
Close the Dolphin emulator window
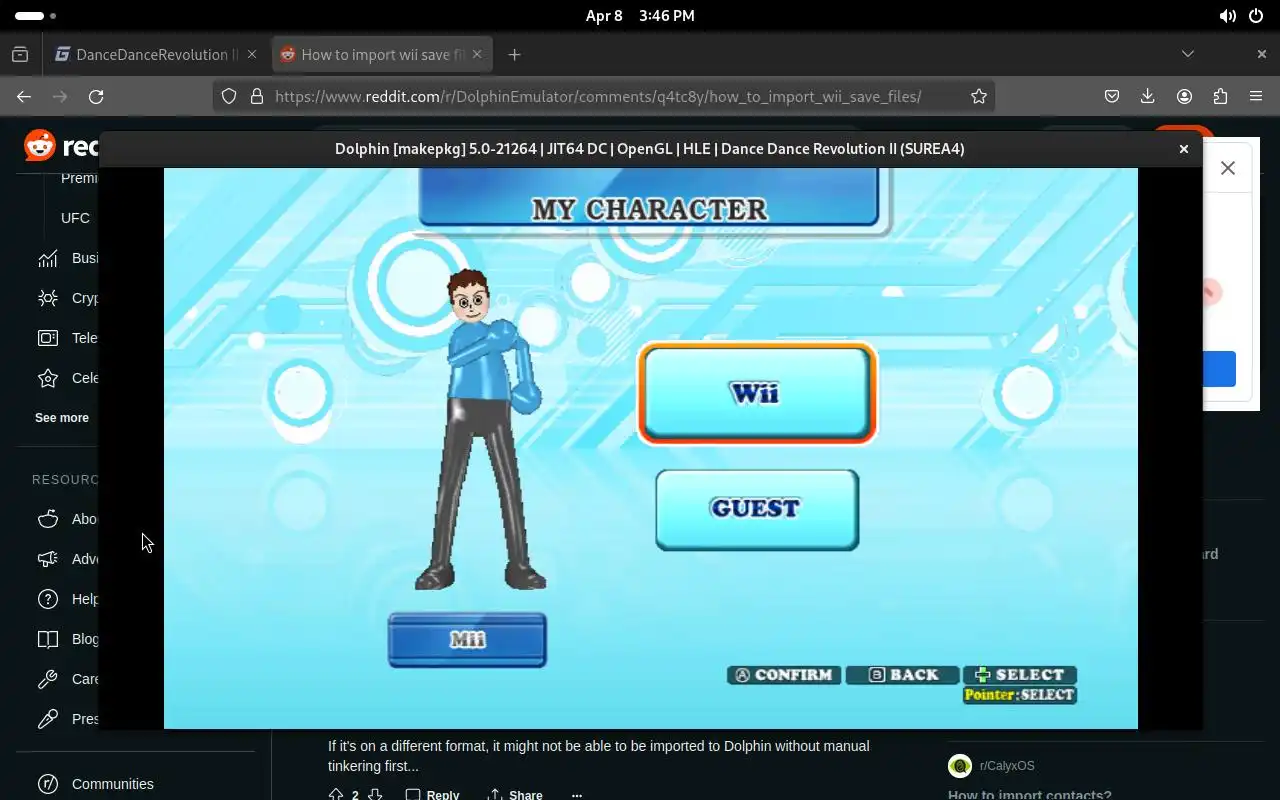[1183, 149]
